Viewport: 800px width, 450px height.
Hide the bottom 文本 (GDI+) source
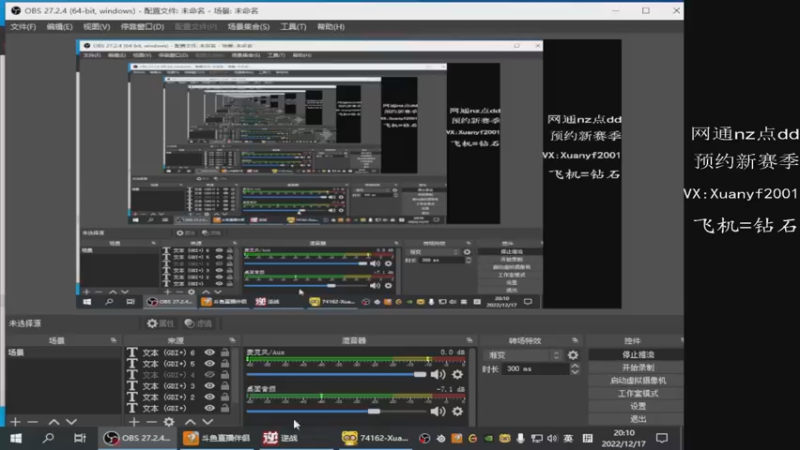pos(210,408)
